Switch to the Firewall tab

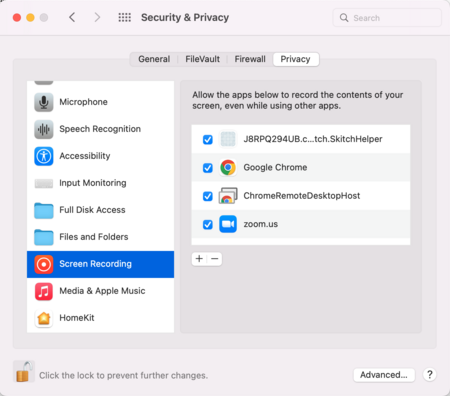250,59
